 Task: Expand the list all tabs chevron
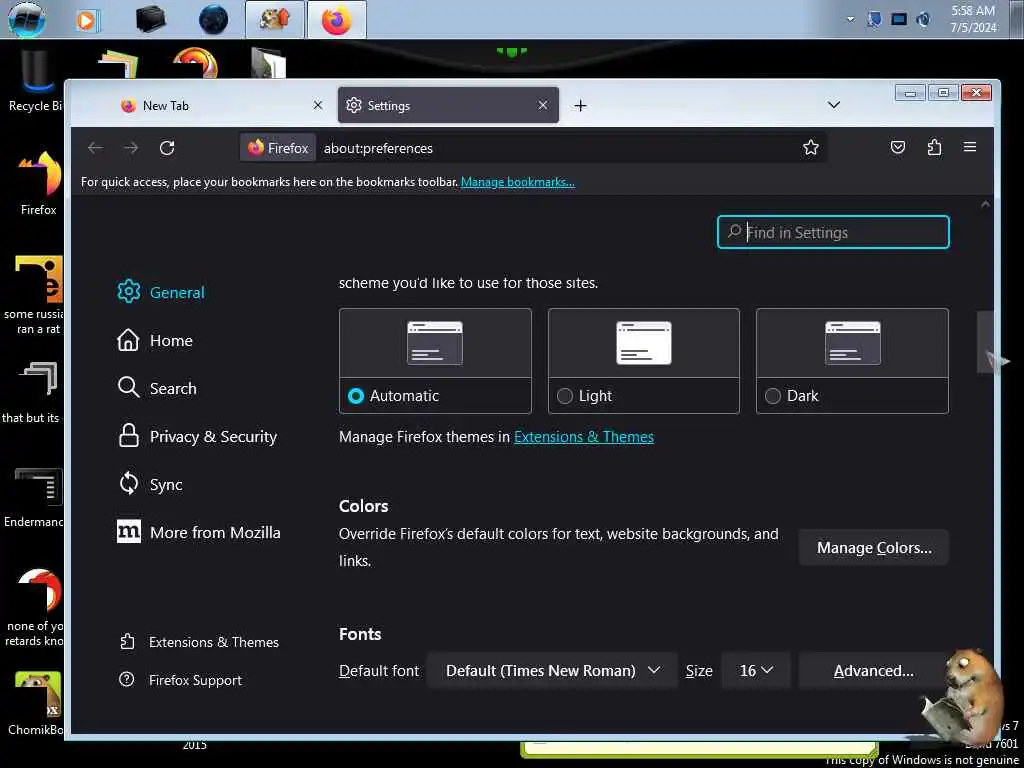[833, 105]
